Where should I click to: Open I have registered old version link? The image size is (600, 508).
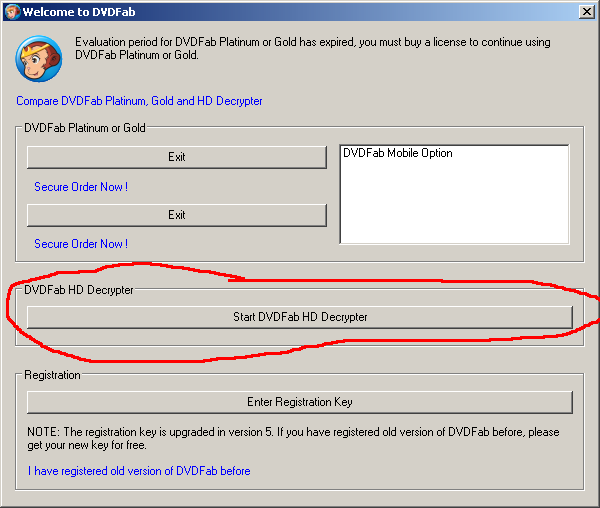click(x=139, y=471)
